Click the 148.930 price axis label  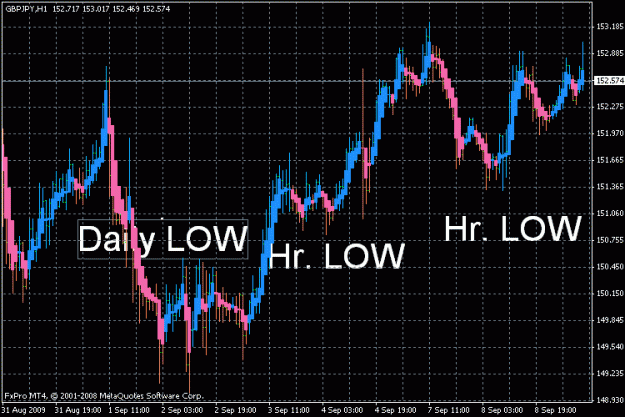tap(610, 400)
